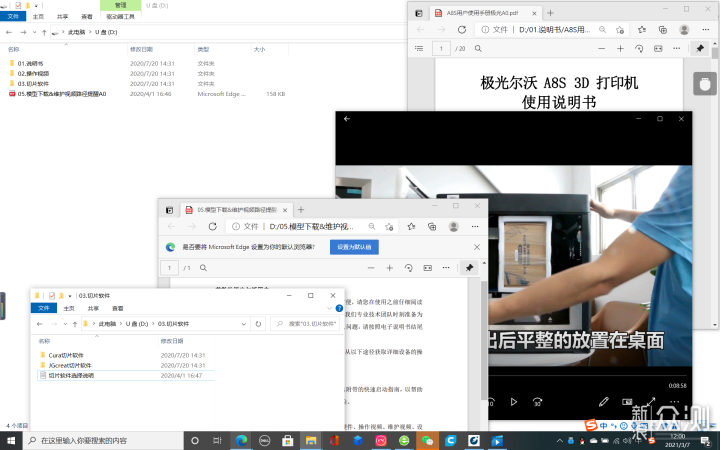The height and width of the screenshot is (450, 720).
Task: Click the front PDF page number field
Action: 169,268
